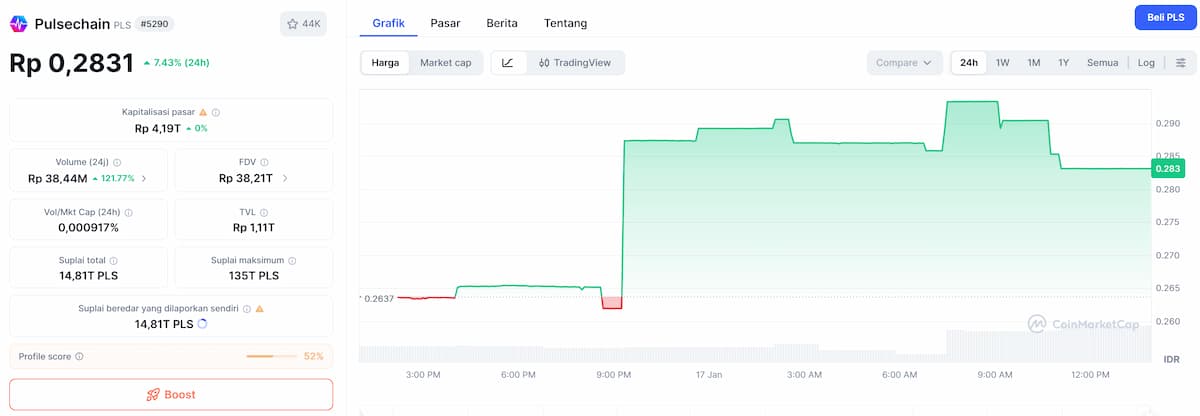Open info icon beside Suplai beredar yang dilaporkan sendiri
The image size is (1200, 416).
click(x=247, y=308)
